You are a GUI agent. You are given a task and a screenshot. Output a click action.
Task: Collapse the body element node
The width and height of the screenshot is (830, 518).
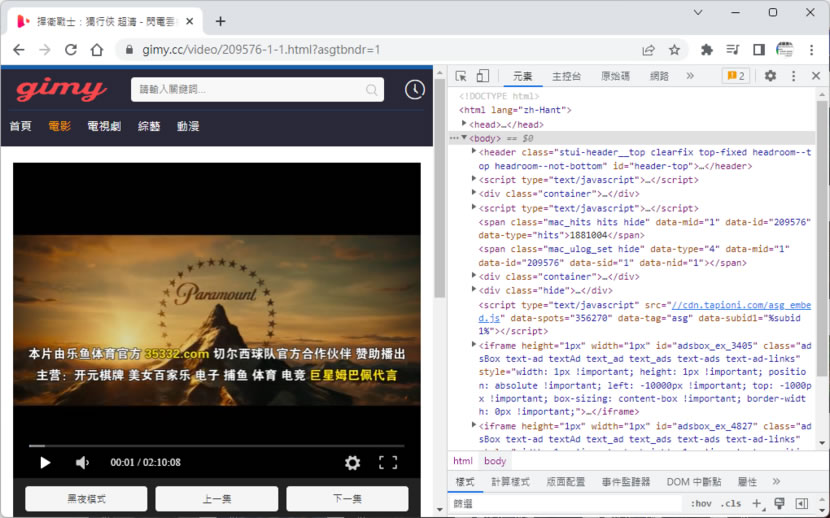[x=464, y=138]
